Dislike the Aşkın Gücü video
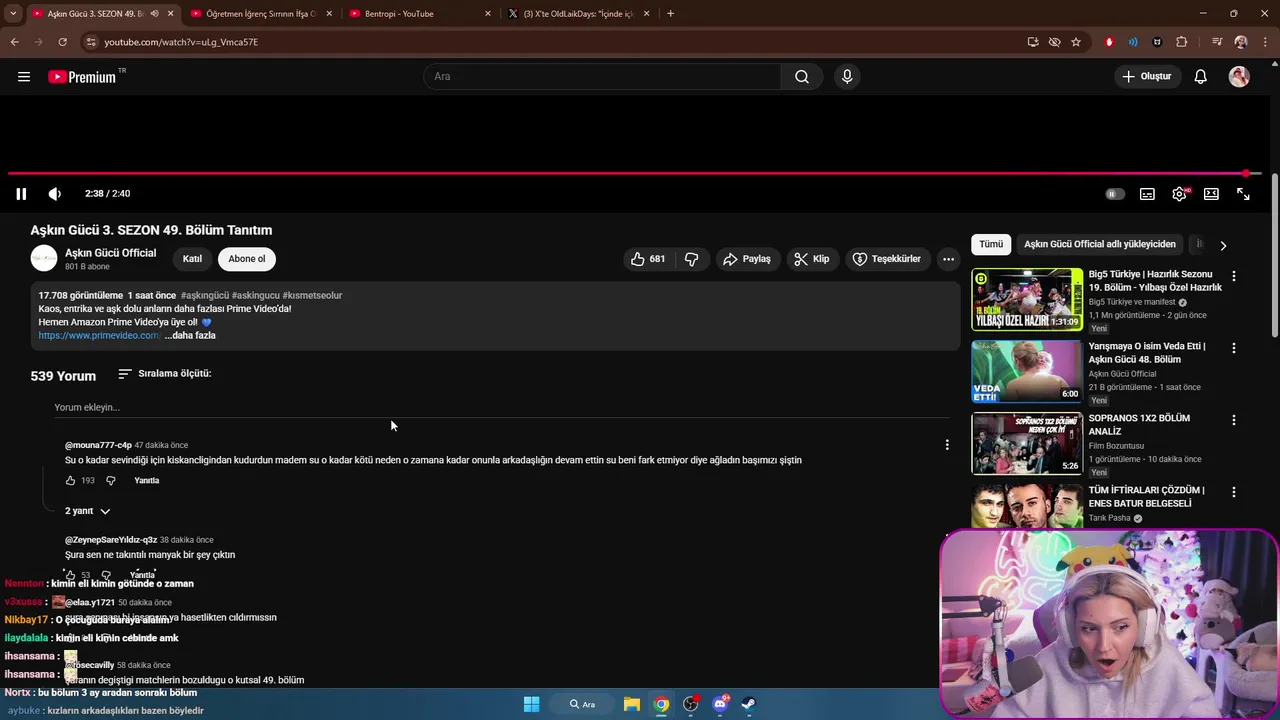This screenshot has height=720, width=1280. pyautogui.click(x=692, y=259)
